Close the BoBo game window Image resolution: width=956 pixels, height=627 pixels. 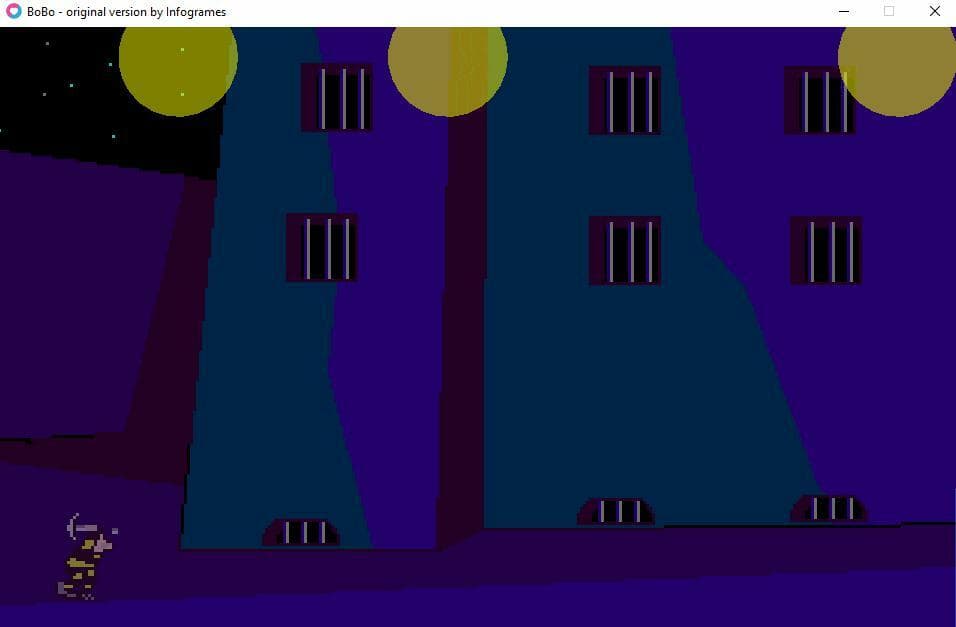pos(934,12)
